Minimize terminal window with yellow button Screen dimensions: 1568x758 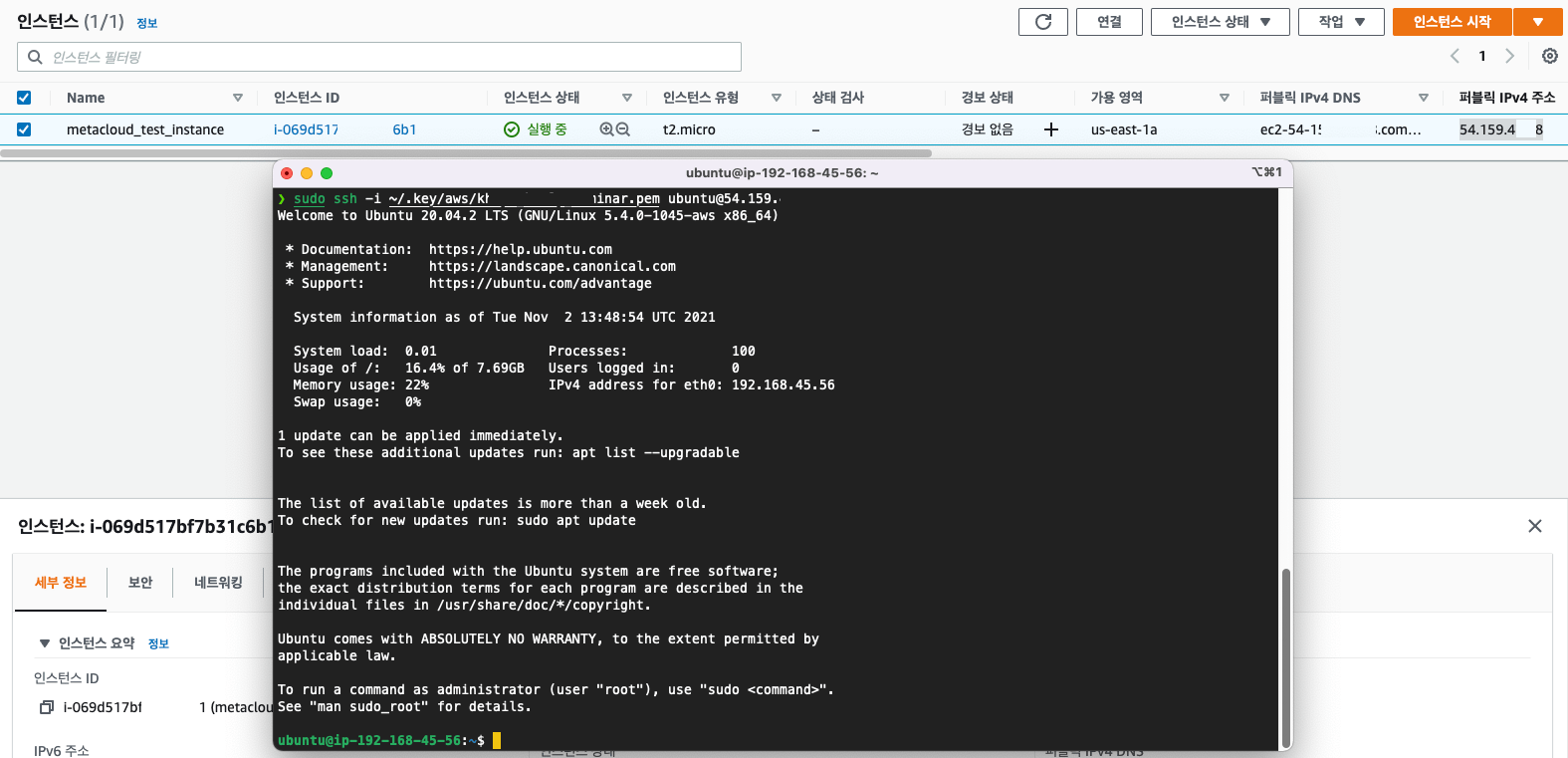point(307,172)
